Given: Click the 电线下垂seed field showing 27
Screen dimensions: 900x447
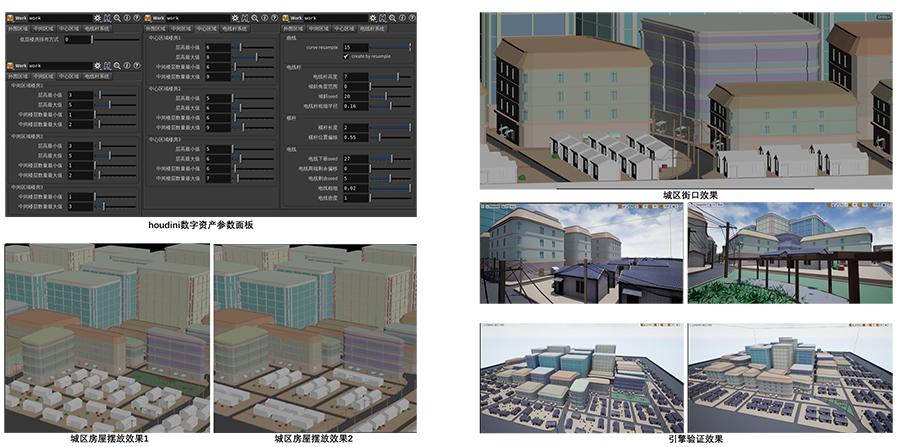Looking at the screenshot, I should [x=355, y=158].
